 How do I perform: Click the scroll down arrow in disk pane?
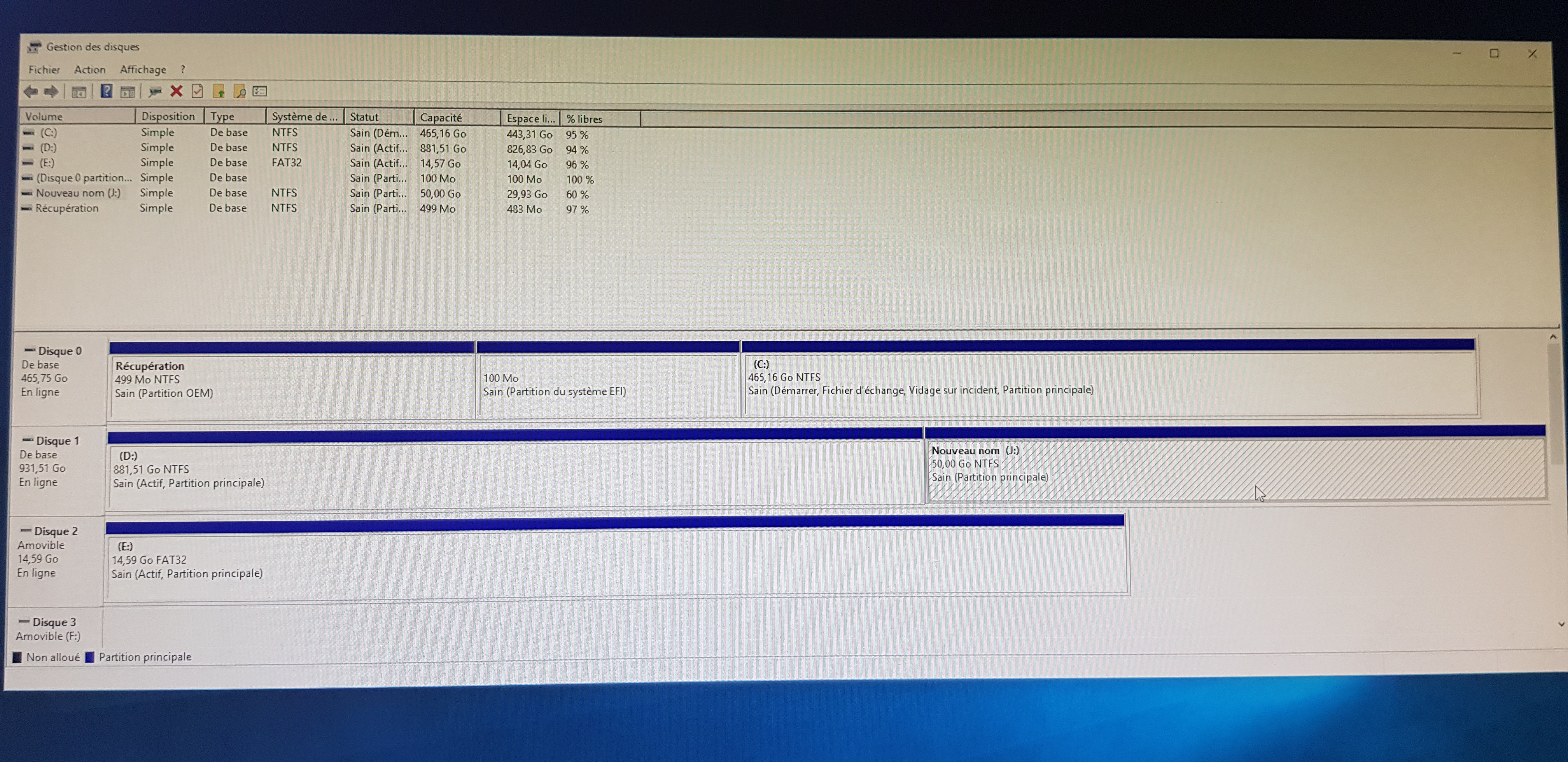(x=1561, y=624)
